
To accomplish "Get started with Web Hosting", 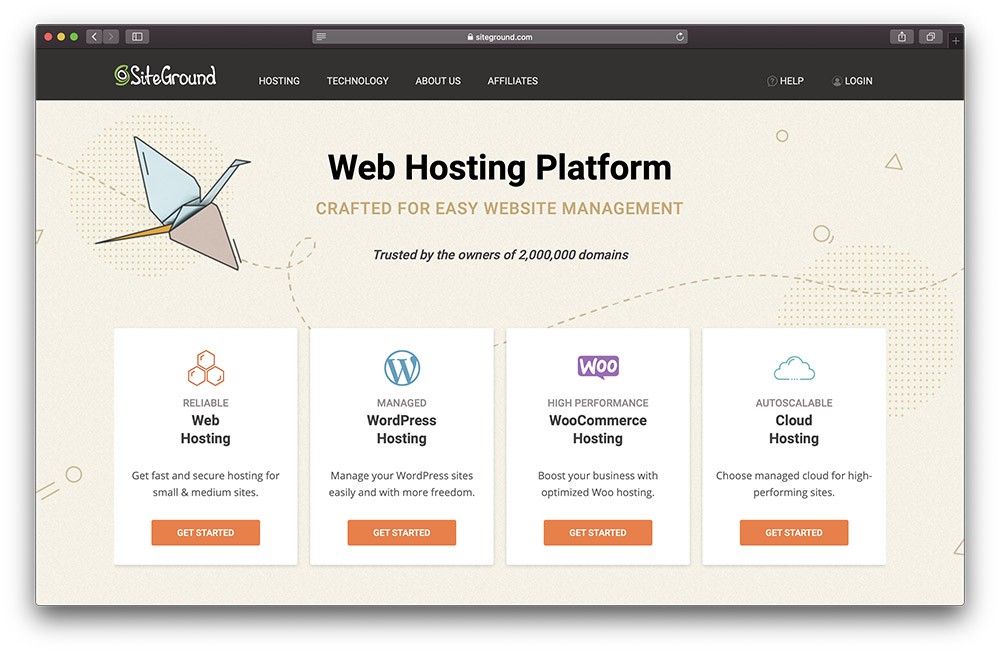I will click(x=205, y=532).
